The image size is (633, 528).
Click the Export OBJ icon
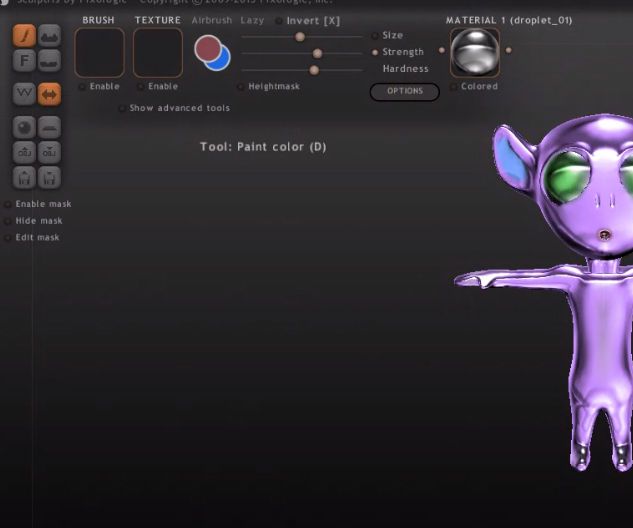pos(49,152)
